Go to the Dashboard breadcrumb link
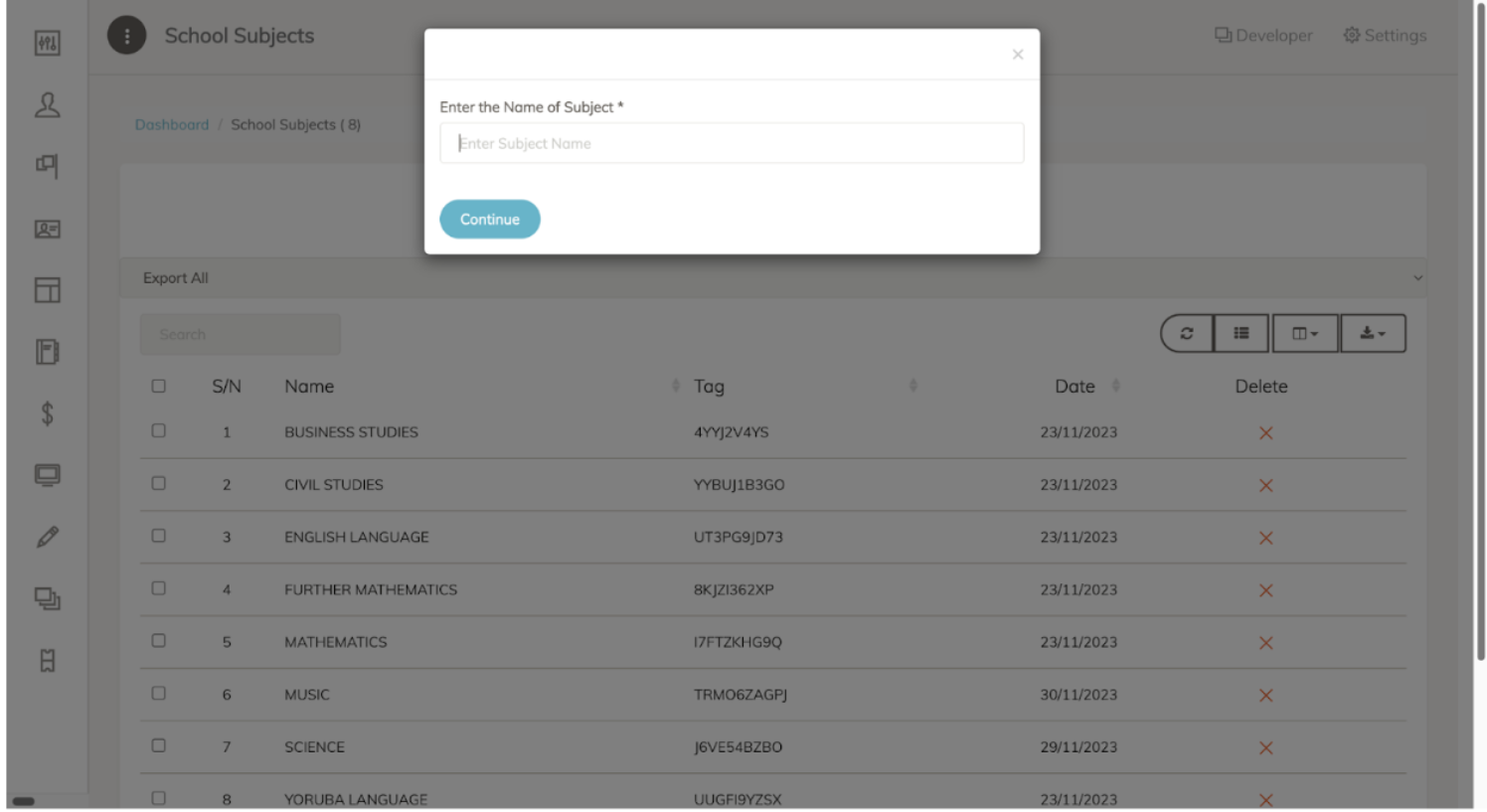This screenshot has height=812, width=1487. pos(172,125)
